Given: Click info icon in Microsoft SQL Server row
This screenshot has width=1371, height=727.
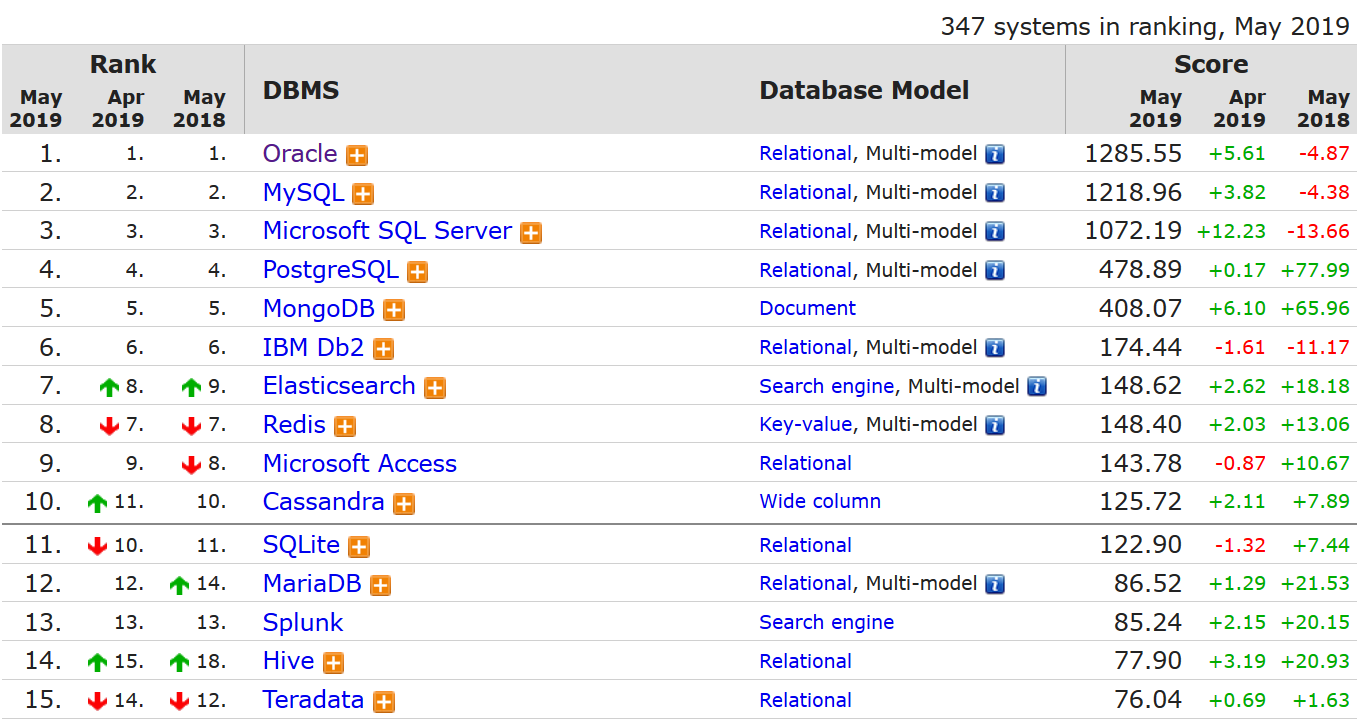Looking at the screenshot, I should (995, 232).
